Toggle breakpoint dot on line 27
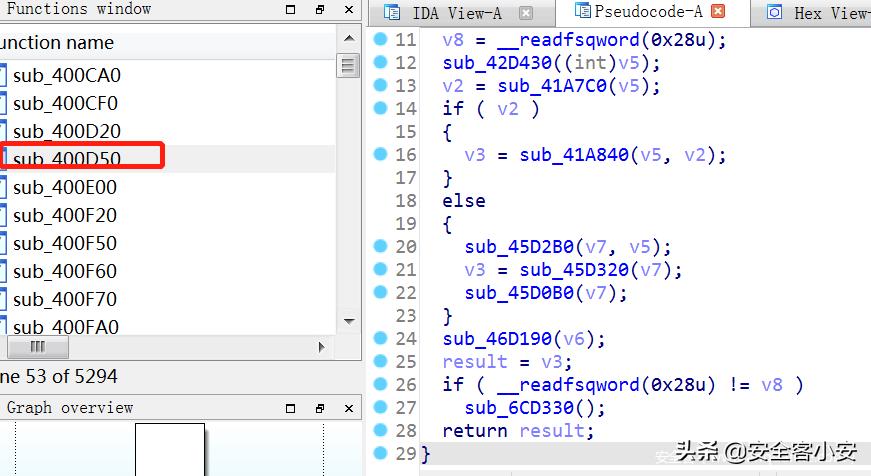This screenshot has height=476, width=871. coord(380,407)
